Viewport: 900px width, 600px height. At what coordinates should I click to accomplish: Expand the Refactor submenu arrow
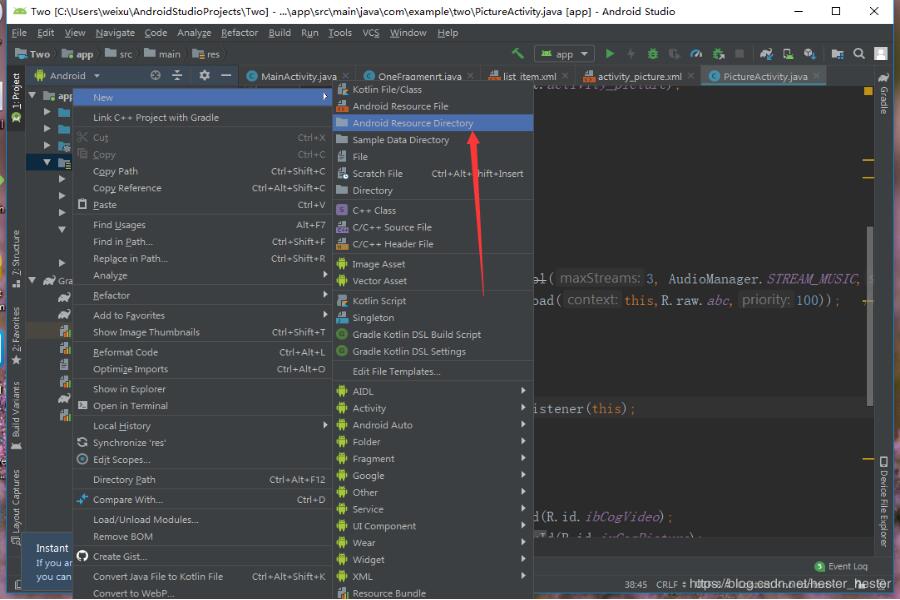point(325,295)
